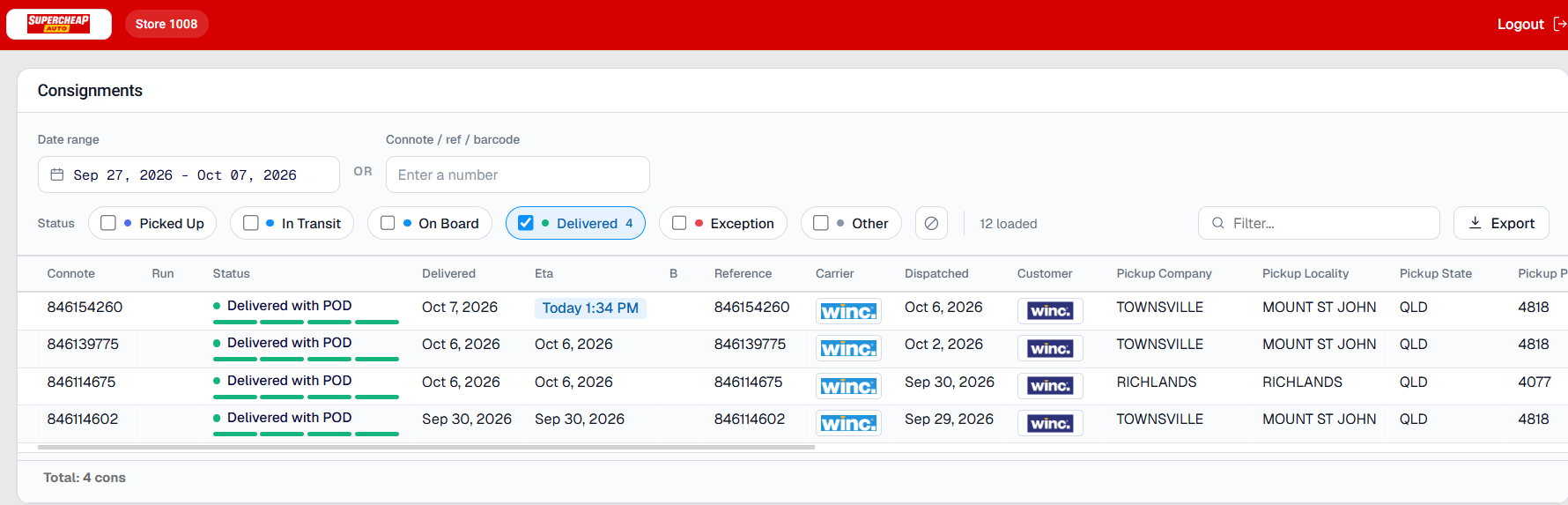Viewport: 1568px width, 505px height.
Task: Click the logout arrow icon
Action: [1559, 24]
